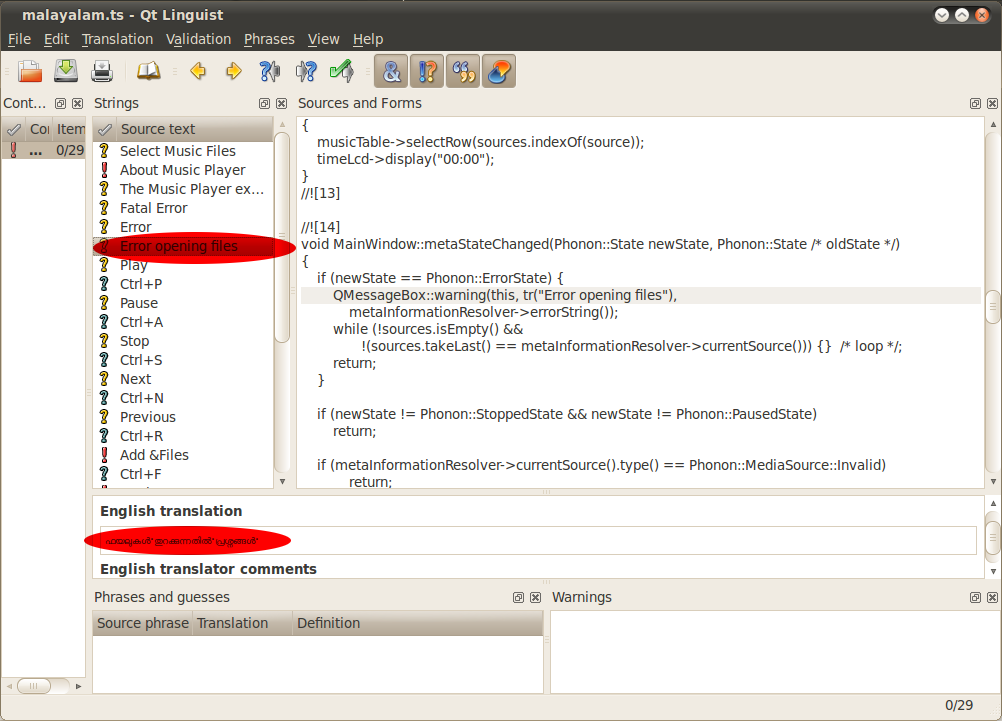Select the 'Next' string row
The height and width of the screenshot is (721, 1002).
pyautogui.click(x=184, y=379)
